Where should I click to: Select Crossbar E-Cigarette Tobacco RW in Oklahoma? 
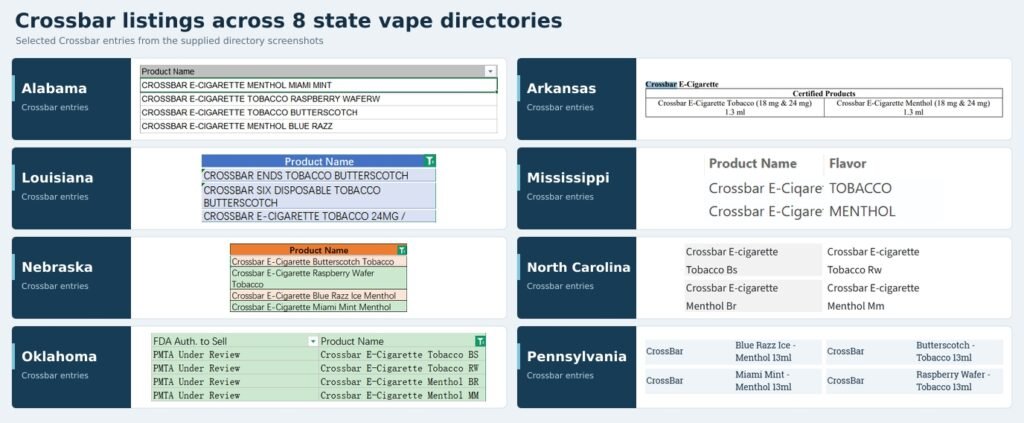[x=402, y=368]
